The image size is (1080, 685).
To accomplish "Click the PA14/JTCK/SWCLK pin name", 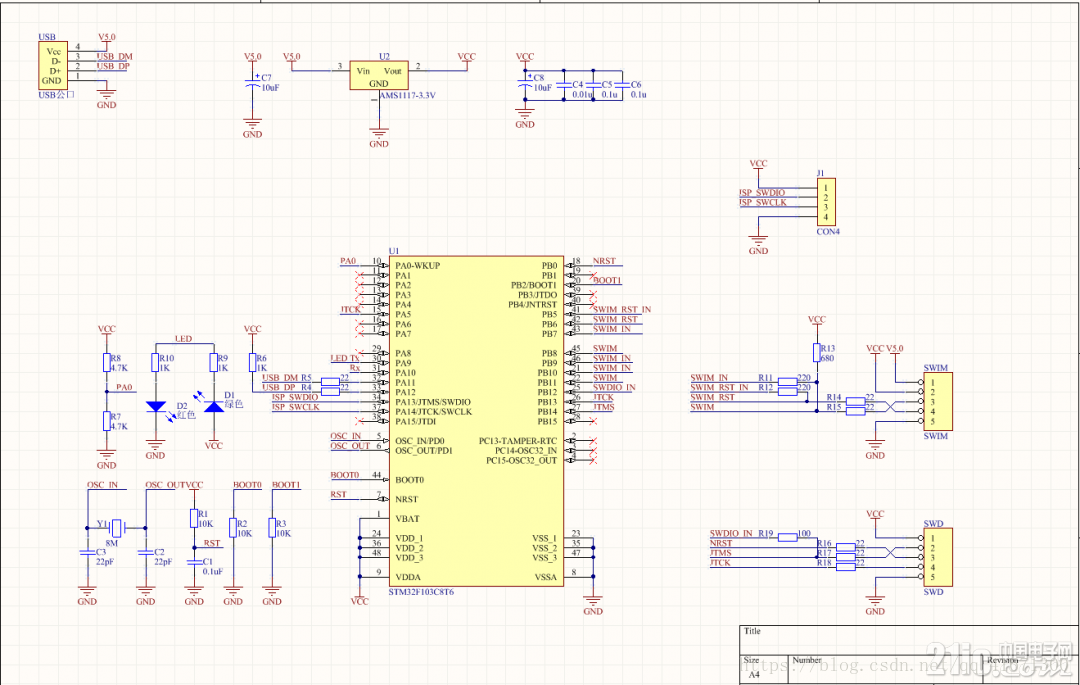I will pyautogui.click(x=434, y=412).
